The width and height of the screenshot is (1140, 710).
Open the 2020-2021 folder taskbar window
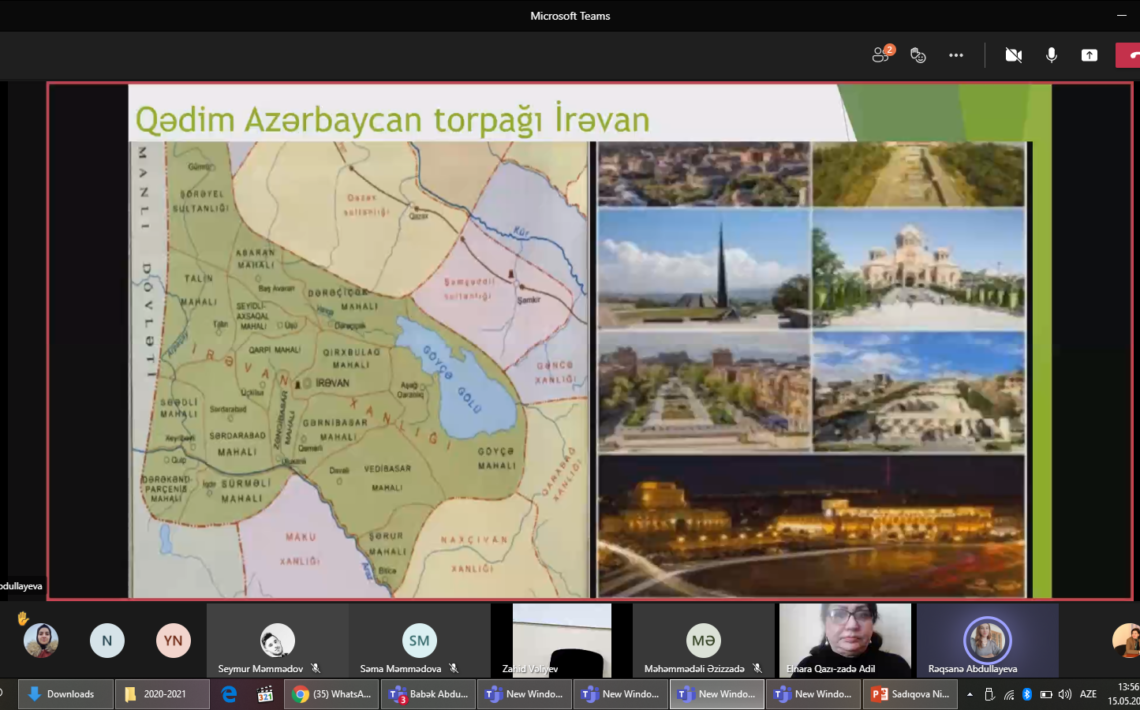(161, 694)
